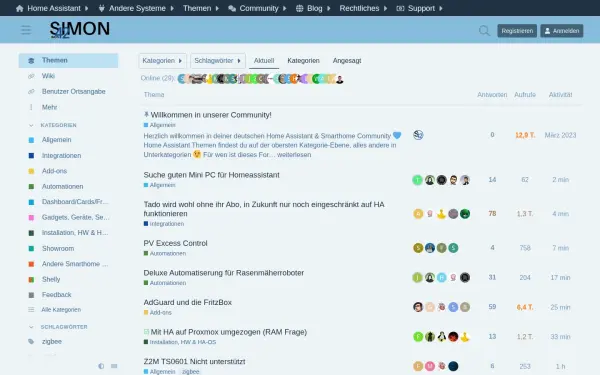Open the SIMON42 site logo
This screenshot has width=600, height=375.
tap(80, 29)
